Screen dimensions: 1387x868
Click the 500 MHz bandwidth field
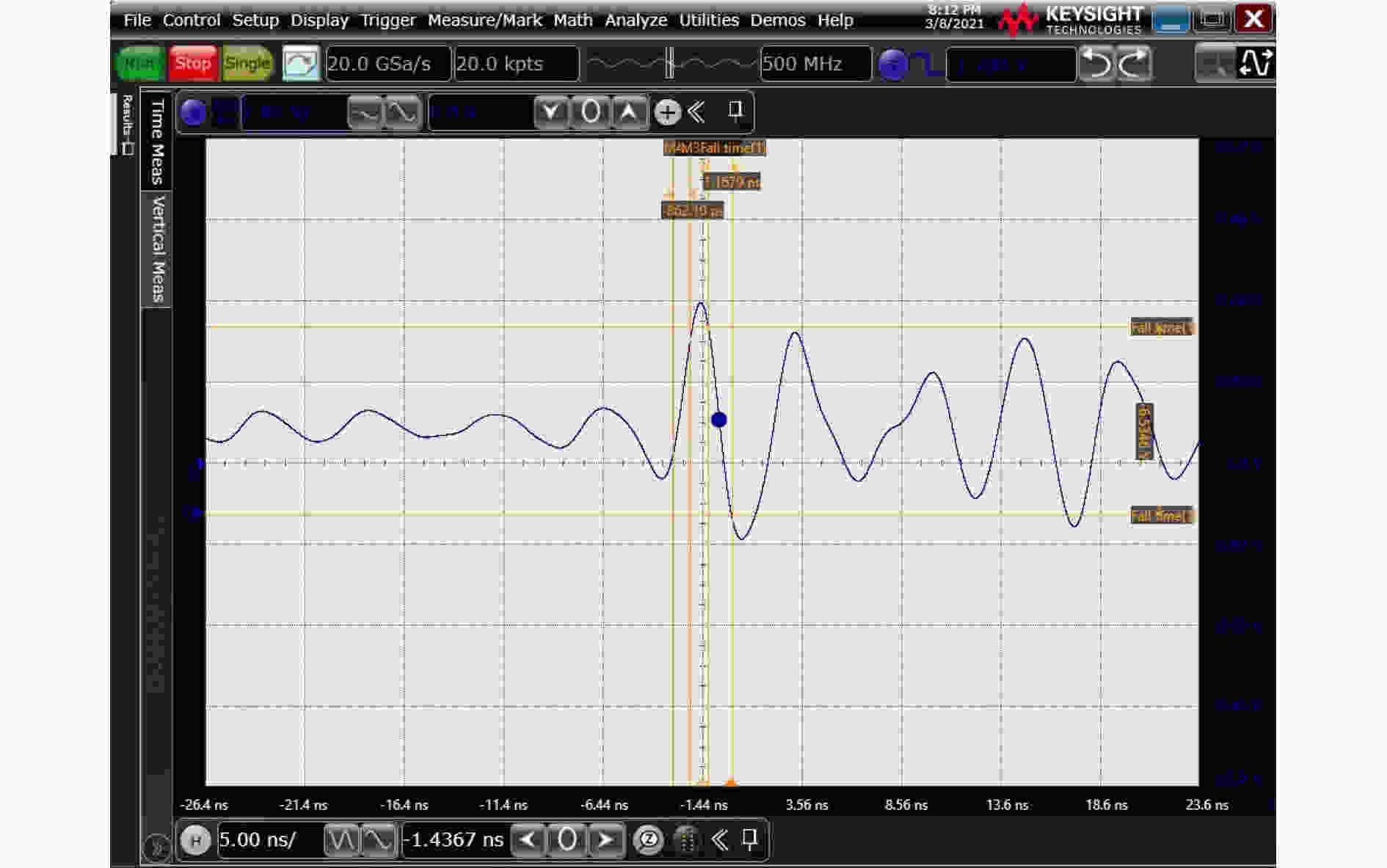(x=816, y=64)
